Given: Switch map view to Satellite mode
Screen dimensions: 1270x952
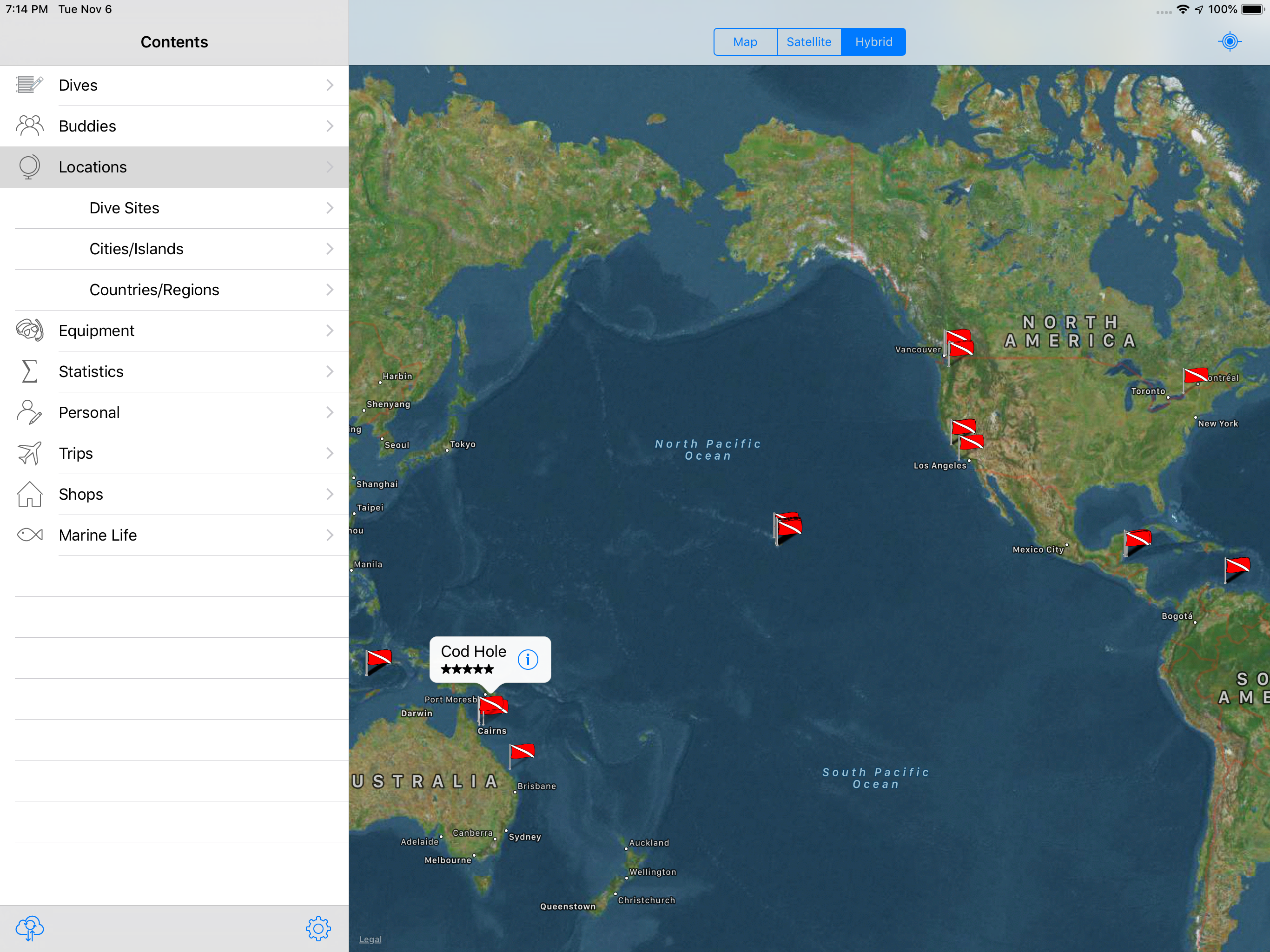Looking at the screenshot, I should coord(808,42).
